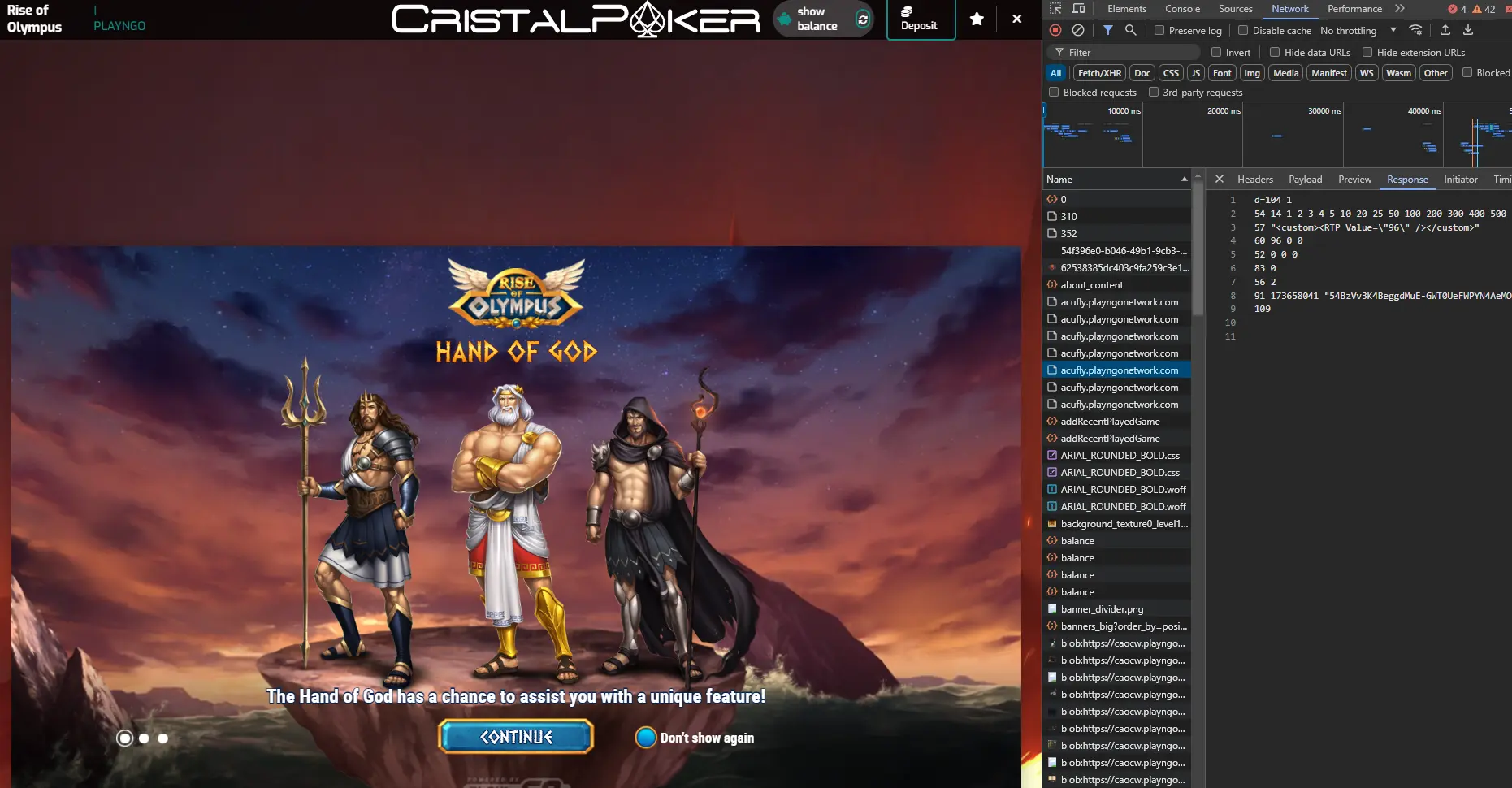Screen dimensions: 1512x788
Task: Select the banners_big?order_by request
Action: 1117,626
